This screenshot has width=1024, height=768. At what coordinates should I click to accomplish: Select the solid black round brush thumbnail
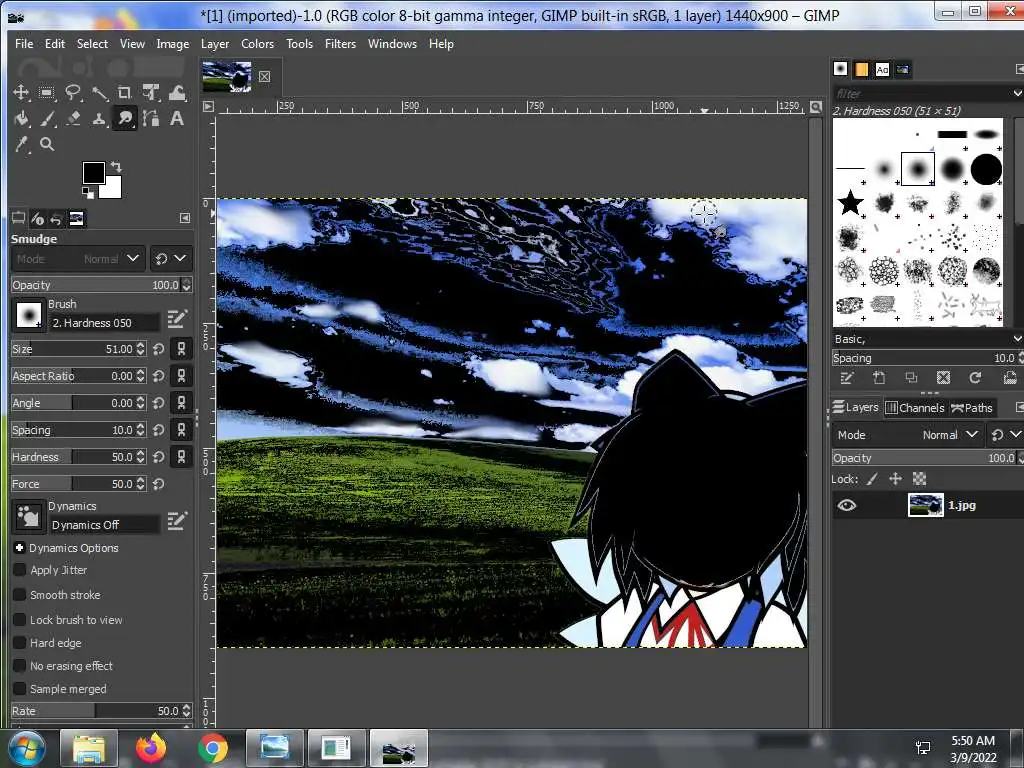(x=985, y=170)
